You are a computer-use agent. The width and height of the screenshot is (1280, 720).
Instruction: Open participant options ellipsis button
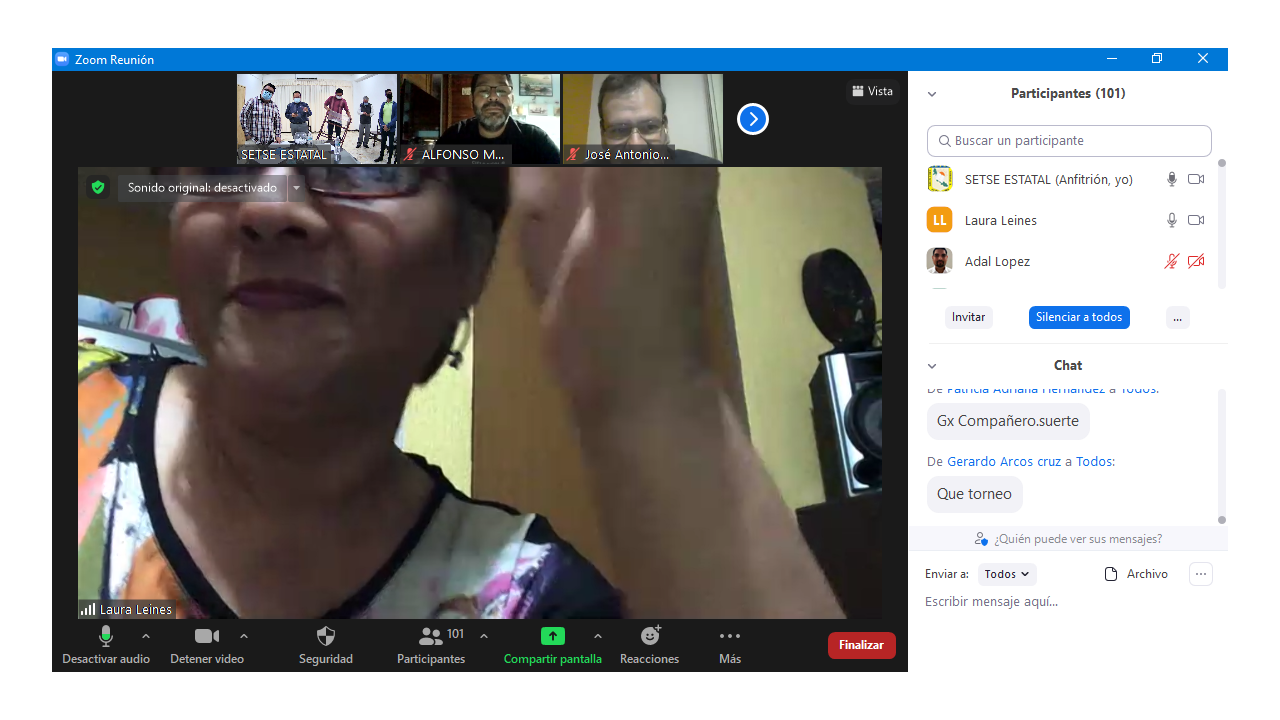click(x=1177, y=317)
